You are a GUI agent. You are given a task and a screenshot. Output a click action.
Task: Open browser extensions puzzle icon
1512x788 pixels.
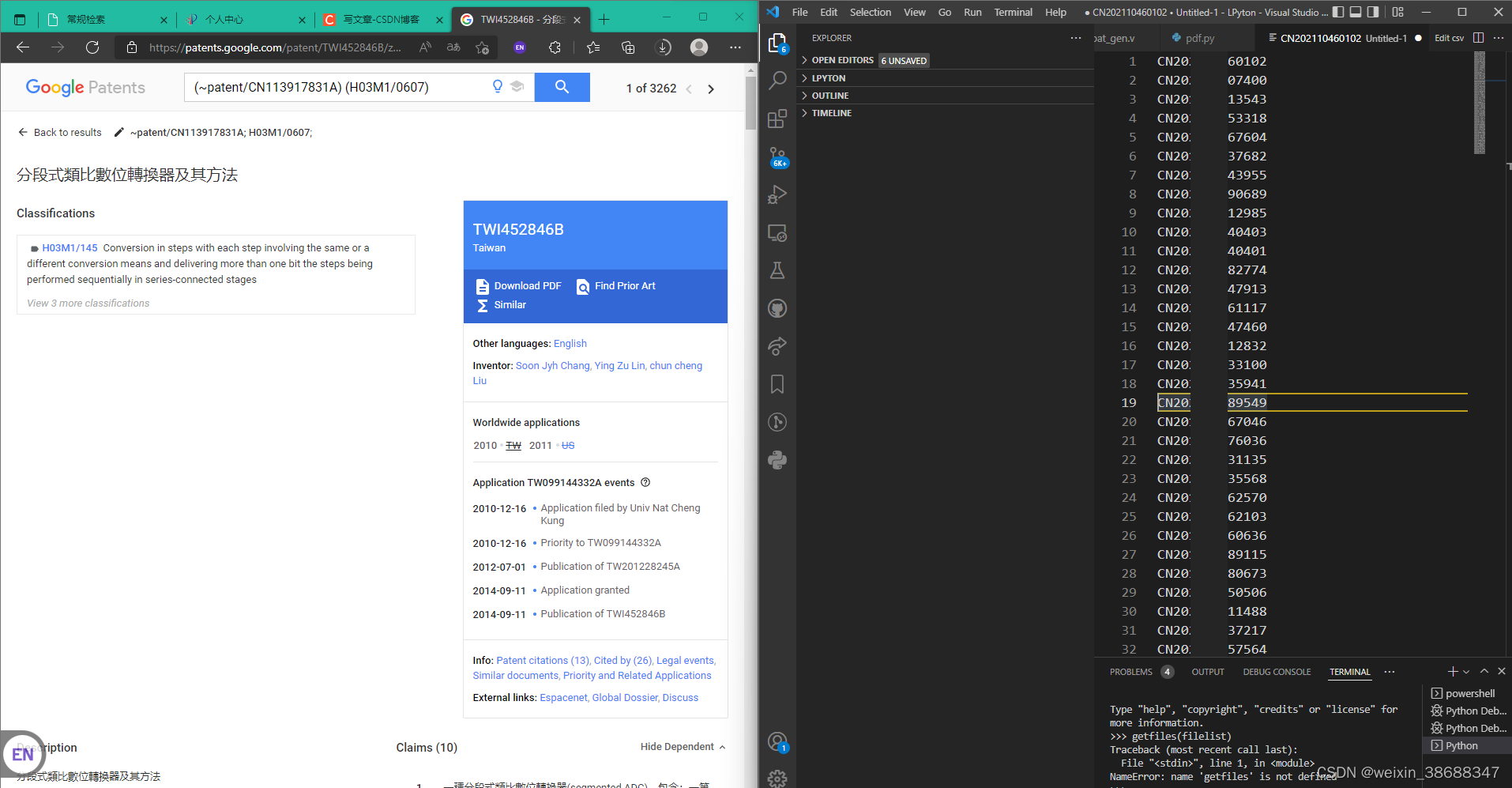point(555,47)
